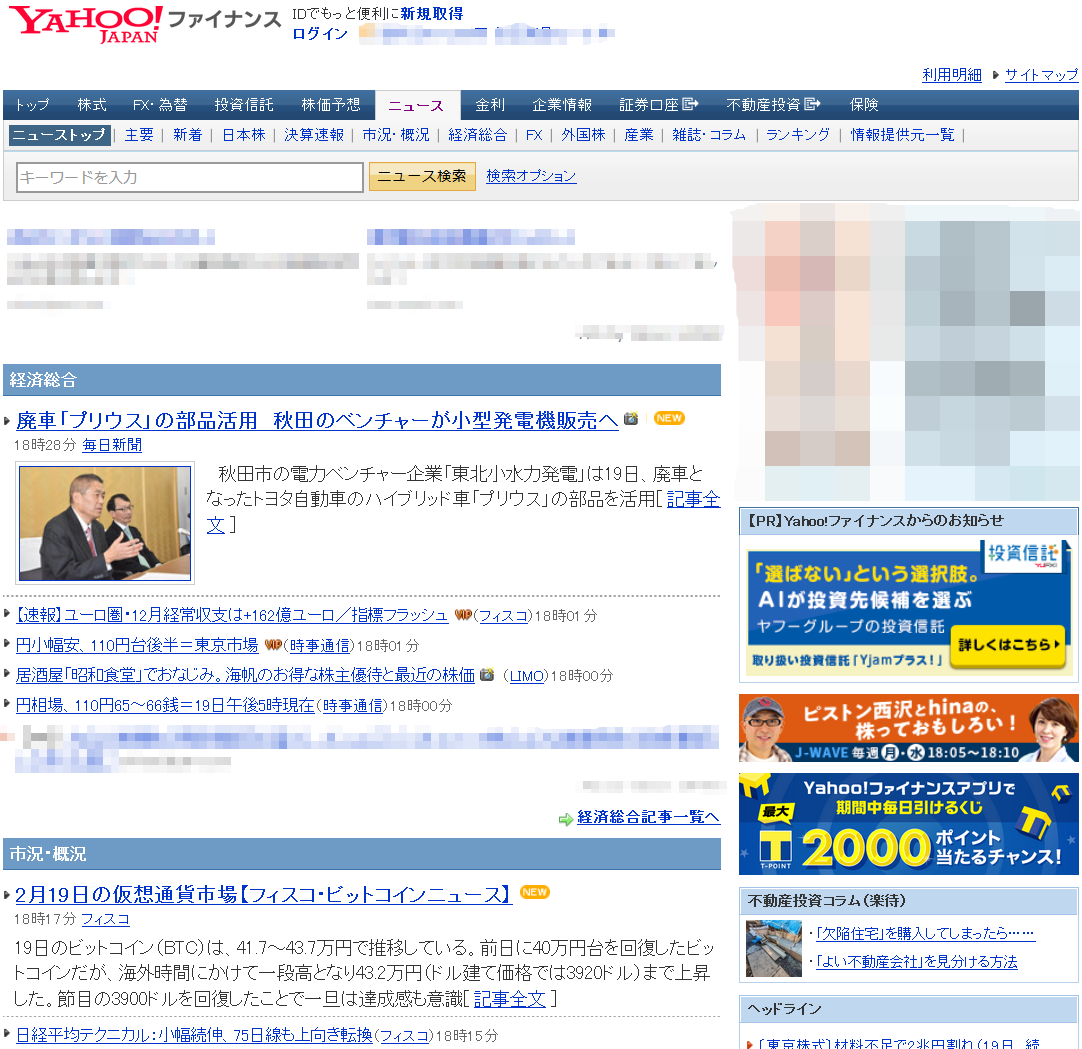Open 検索オプション link
The width and height of the screenshot is (1082, 1049).
(x=531, y=176)
